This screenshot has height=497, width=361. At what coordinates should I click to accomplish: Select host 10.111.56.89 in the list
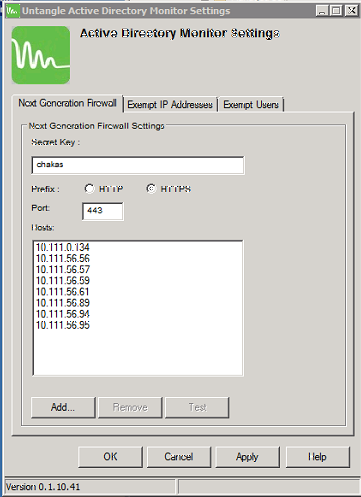63,303
